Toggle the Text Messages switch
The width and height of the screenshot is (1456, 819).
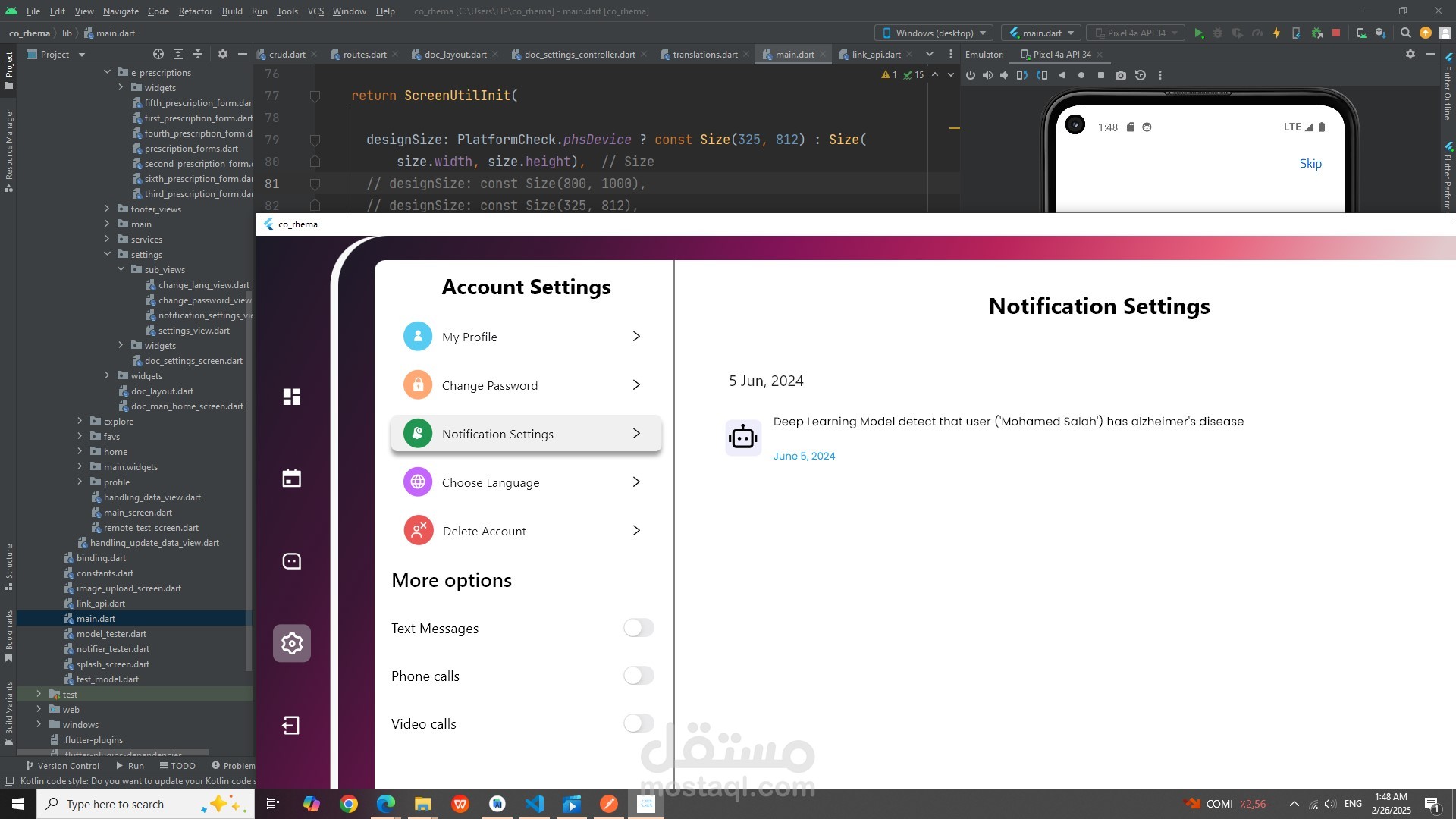click(x=639, y=628)
